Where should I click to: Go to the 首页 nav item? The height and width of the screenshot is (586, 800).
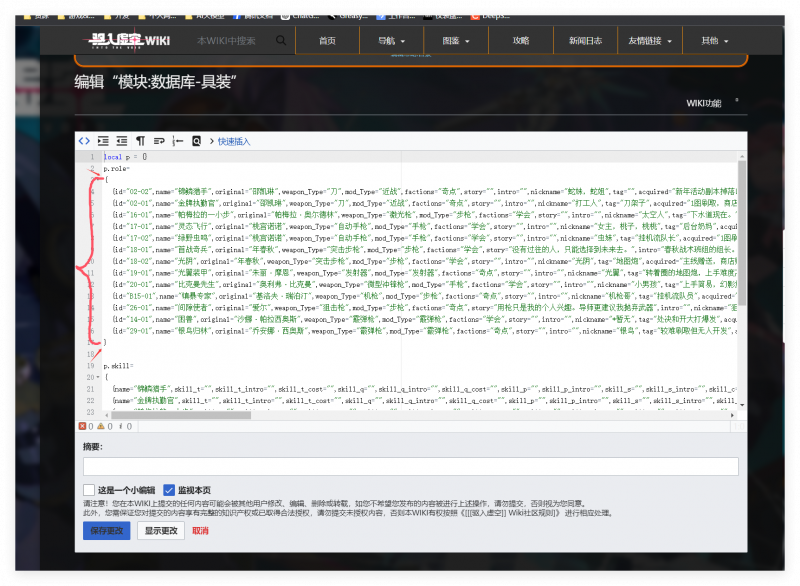327,41
